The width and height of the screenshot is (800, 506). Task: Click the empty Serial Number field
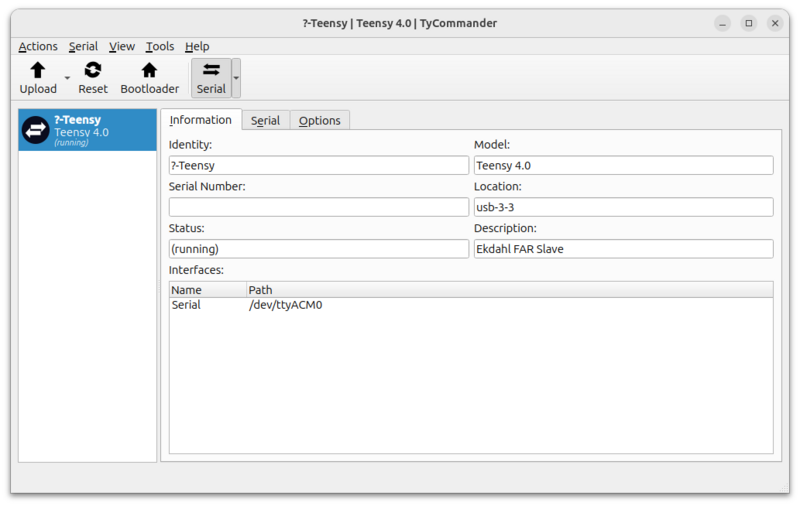pyautogui.click(x=318, y=207)
